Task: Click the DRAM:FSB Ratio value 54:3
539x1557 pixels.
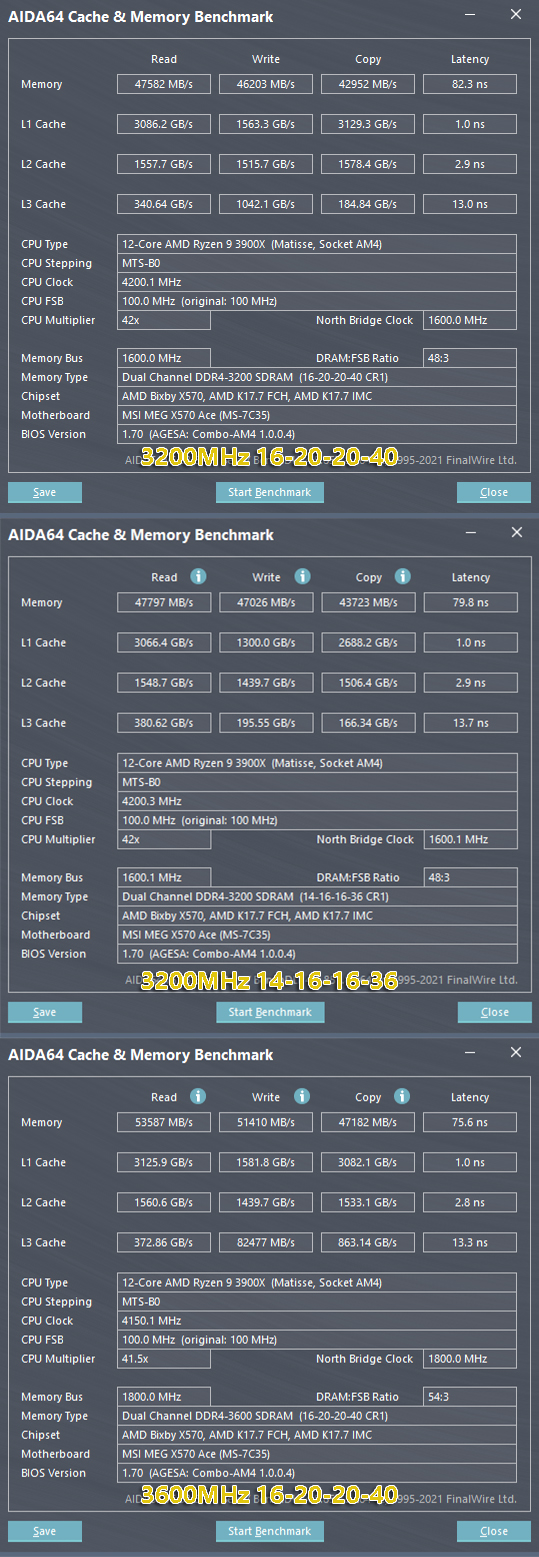Action: [470, 1396]
